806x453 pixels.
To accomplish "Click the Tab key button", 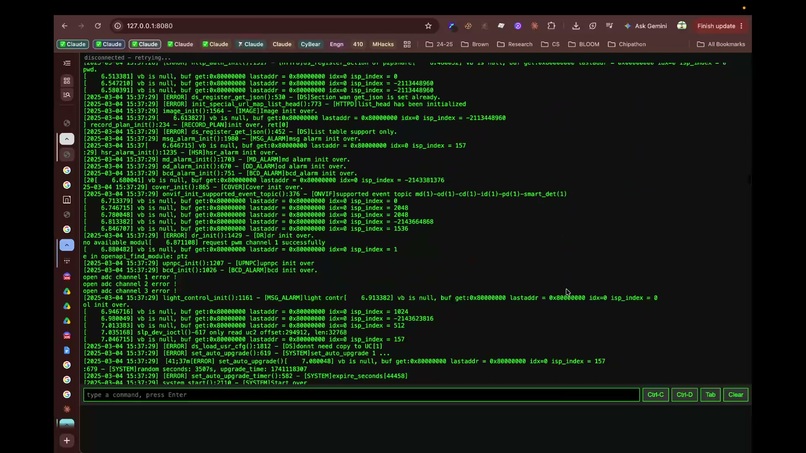I will coord(710,395).
